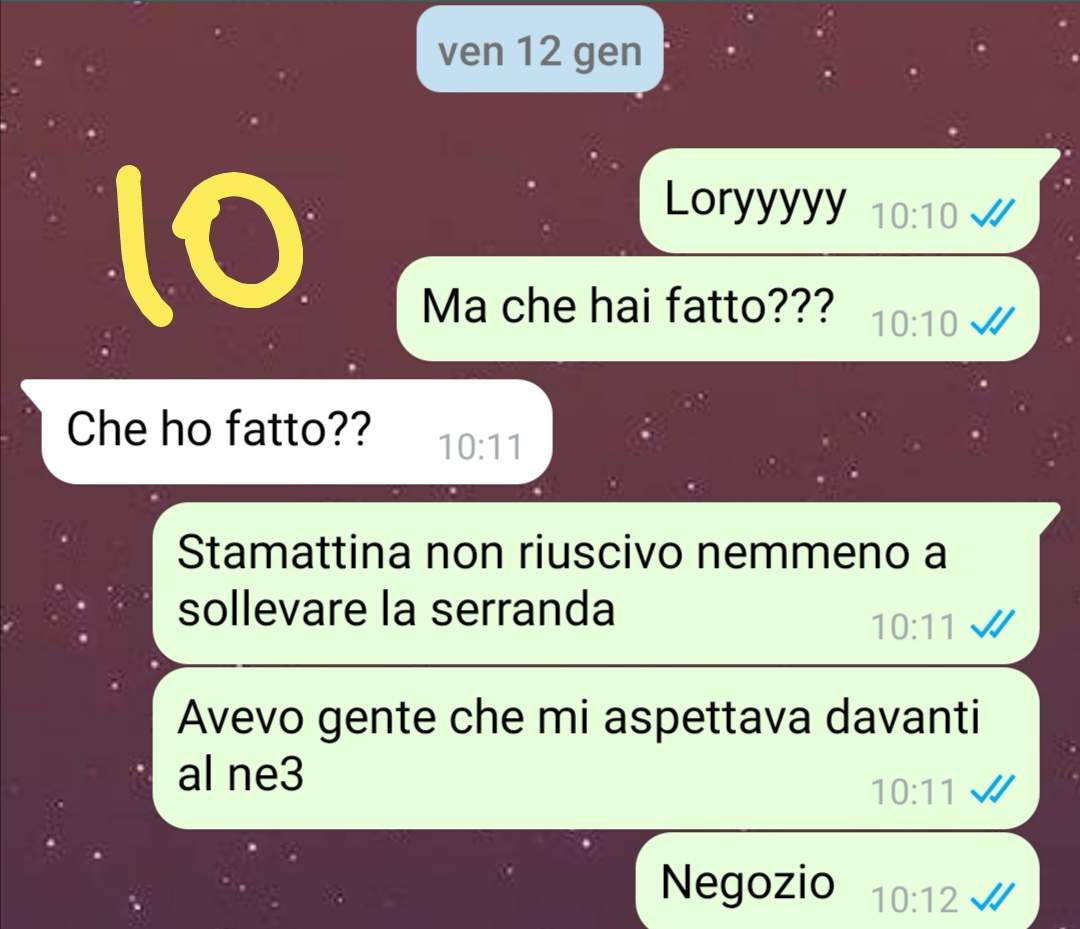Select the received "Che ho fatto??" bubble
The height and width of the screenshot is (929, 1080).
289,432
